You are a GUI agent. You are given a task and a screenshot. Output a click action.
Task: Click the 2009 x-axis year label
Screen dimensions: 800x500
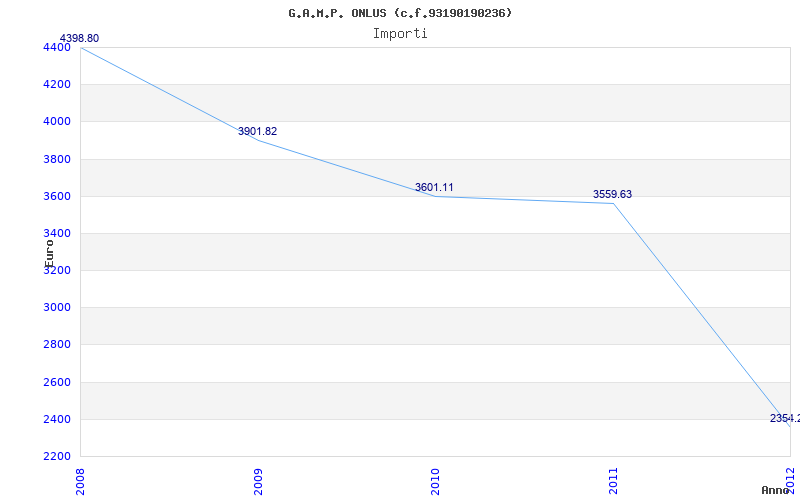coord(258,479)
